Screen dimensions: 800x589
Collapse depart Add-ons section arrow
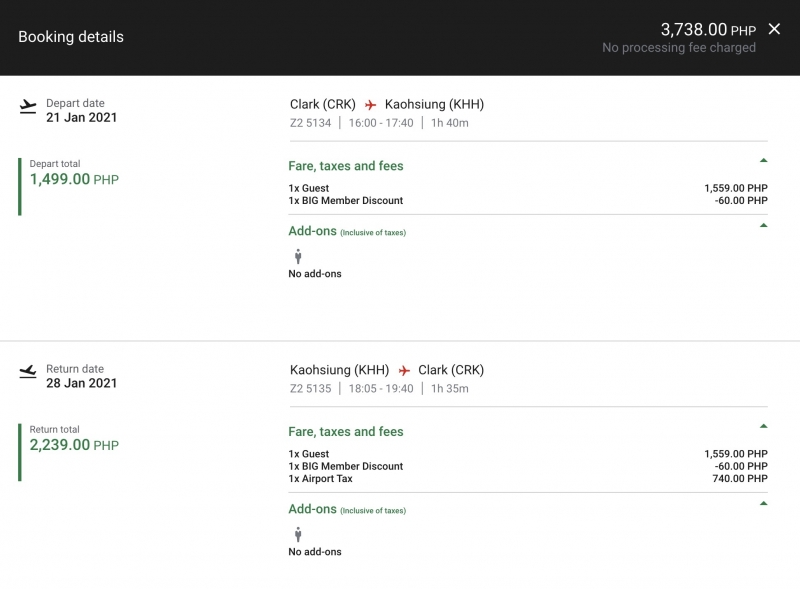[x=763, y=225]
